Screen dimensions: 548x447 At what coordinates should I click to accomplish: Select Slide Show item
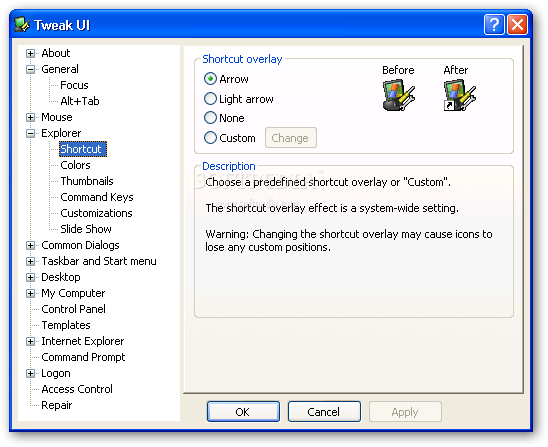pyautogui.click(x=86, y=229)
